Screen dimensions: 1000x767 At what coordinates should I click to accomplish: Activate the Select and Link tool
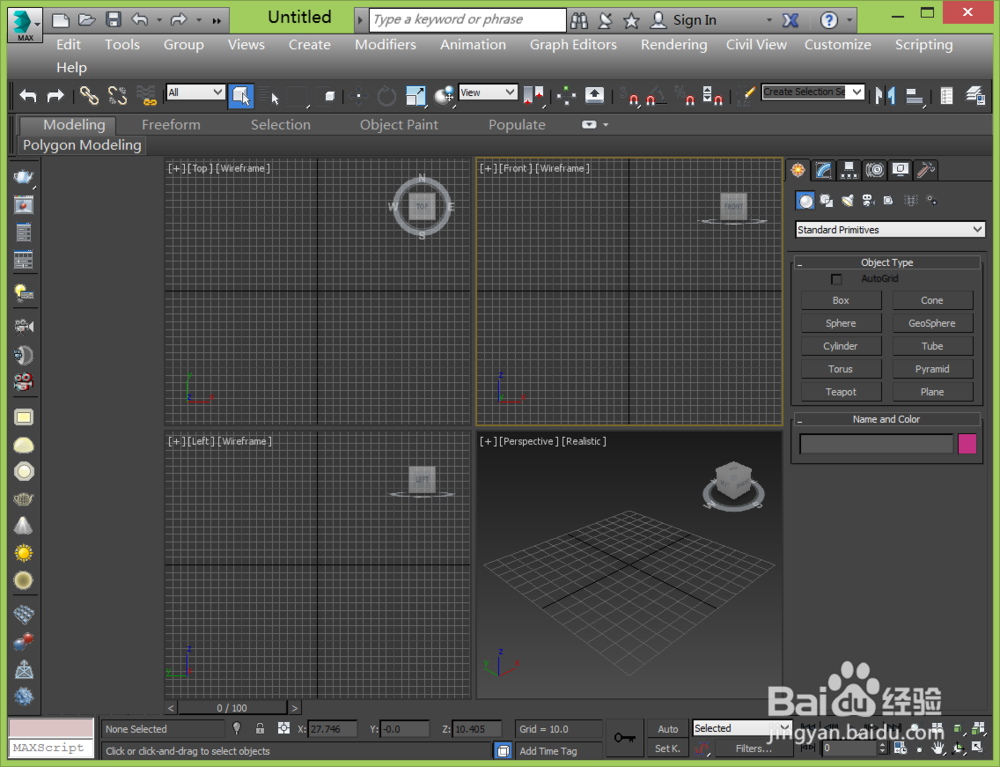point(89,96)
